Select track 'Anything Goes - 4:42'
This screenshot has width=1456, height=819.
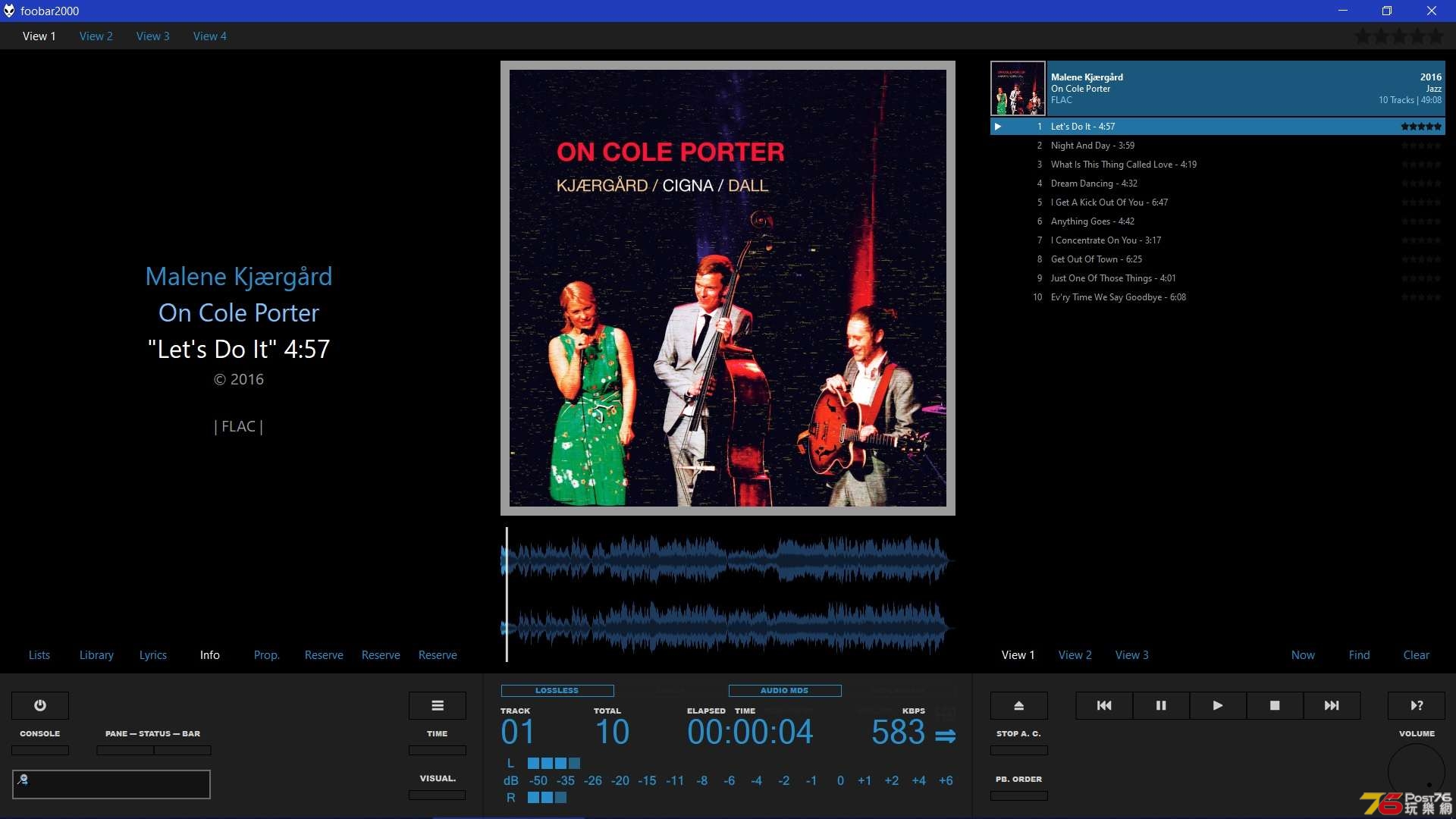pos(1218,221)
